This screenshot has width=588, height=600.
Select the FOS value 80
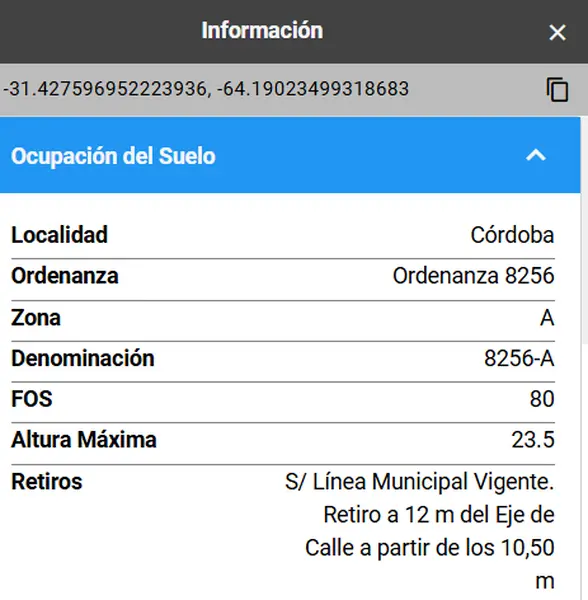(542, 399)
